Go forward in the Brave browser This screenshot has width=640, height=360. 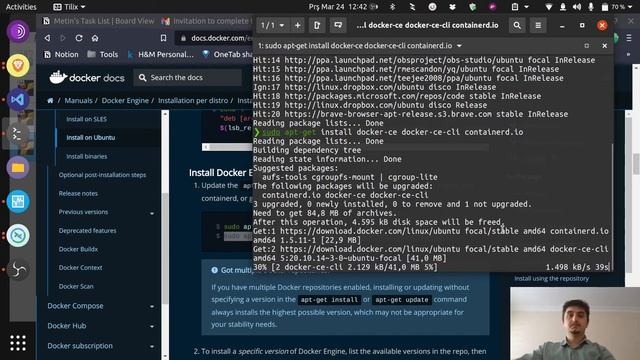(x=63, y=38)
